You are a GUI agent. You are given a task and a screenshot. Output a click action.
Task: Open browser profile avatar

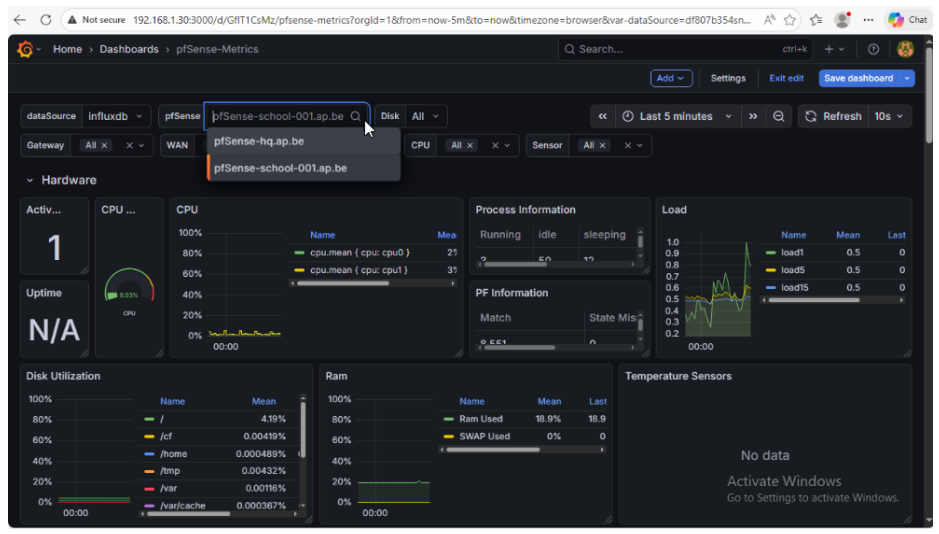click(842, 20)
